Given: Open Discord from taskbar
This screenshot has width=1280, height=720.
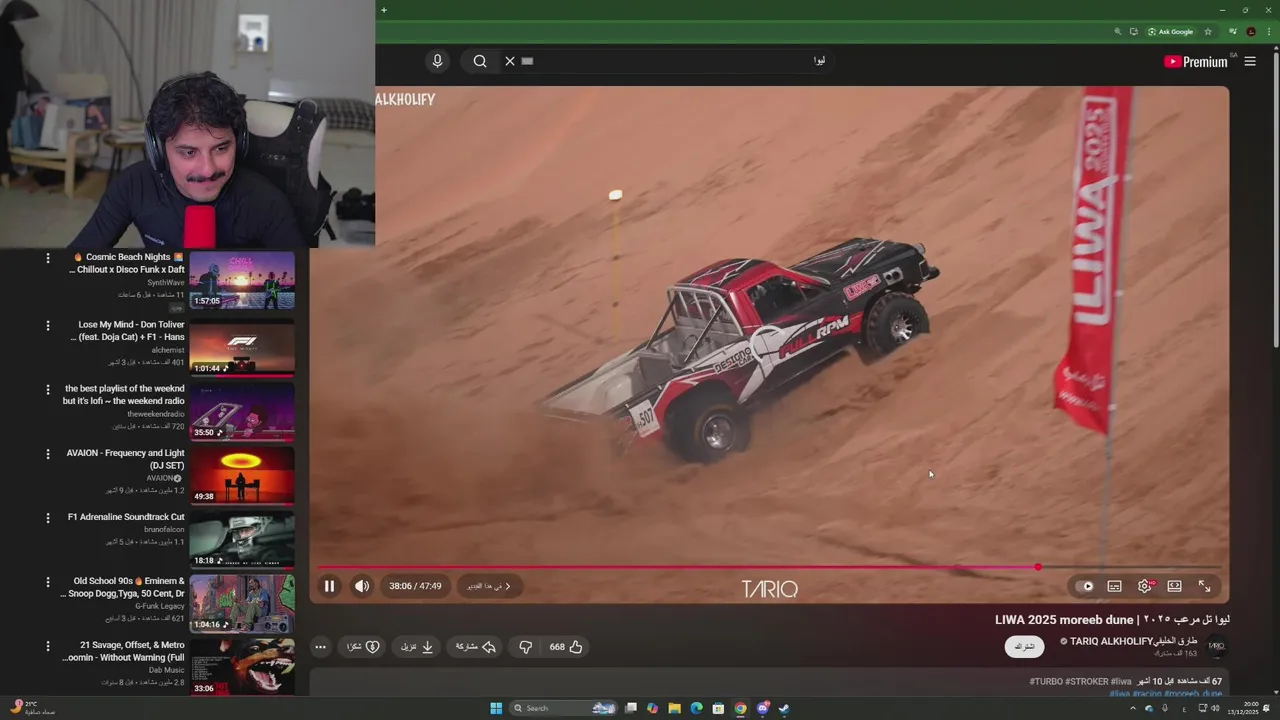Looking at the screenshot, I should click(762, 708).
